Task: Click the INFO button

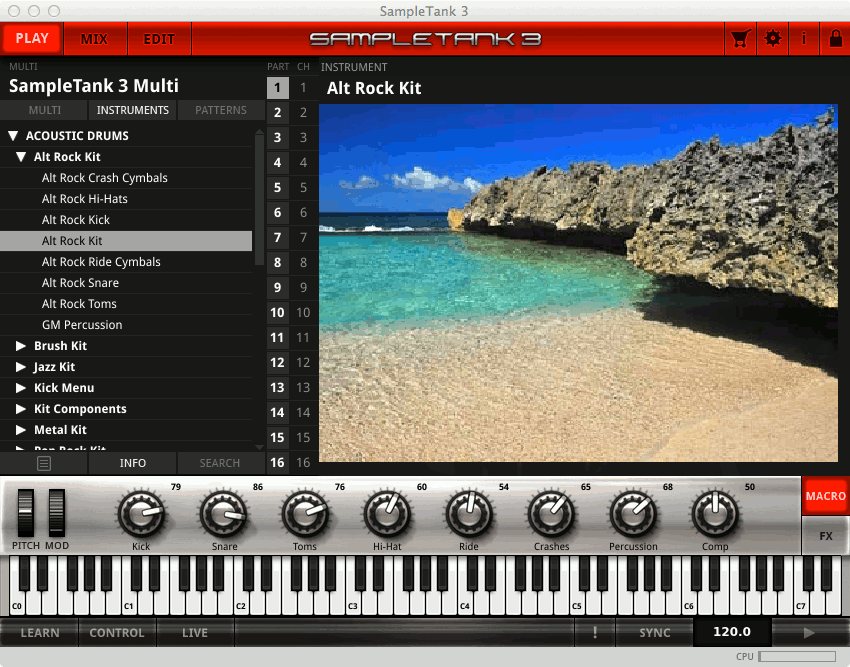Action: coord(133,463)
